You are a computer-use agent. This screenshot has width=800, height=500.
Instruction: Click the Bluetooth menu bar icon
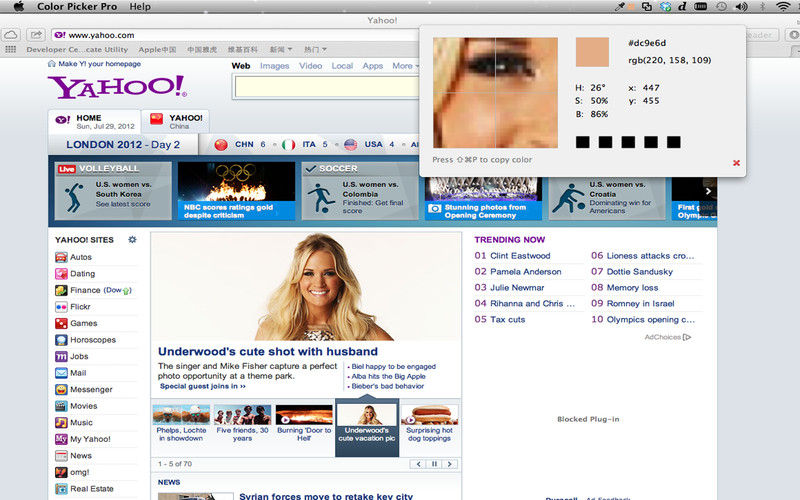763,7
